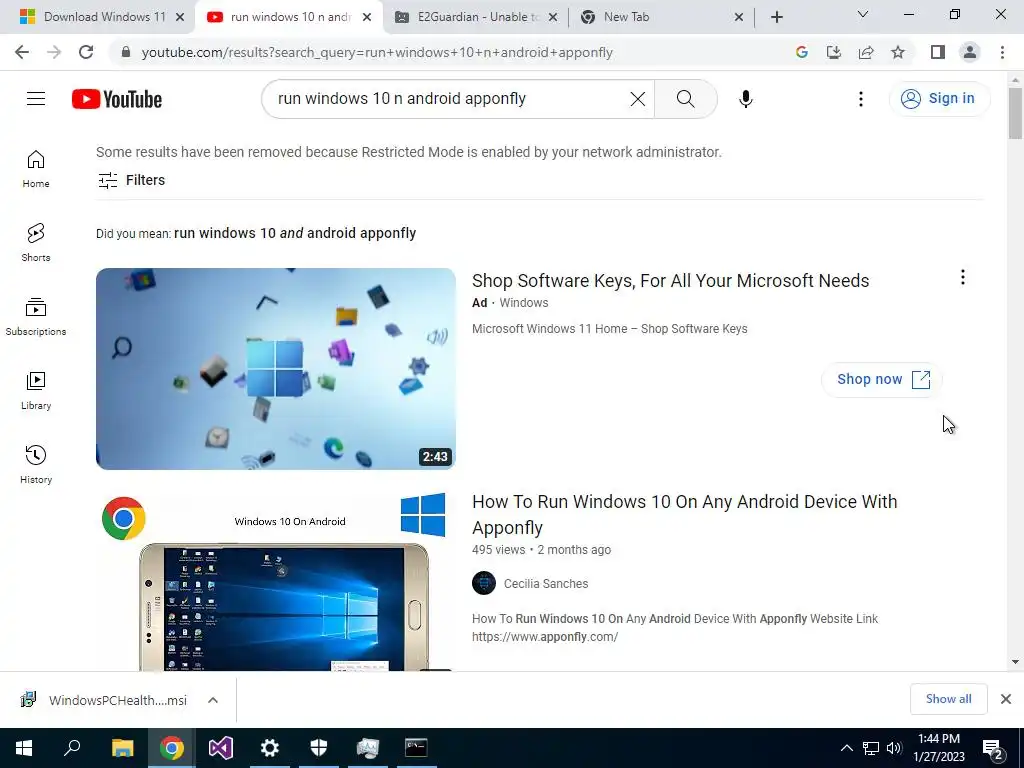Open Library in the sidebar
Screen dimensions: 1024x768
point(36,391)
